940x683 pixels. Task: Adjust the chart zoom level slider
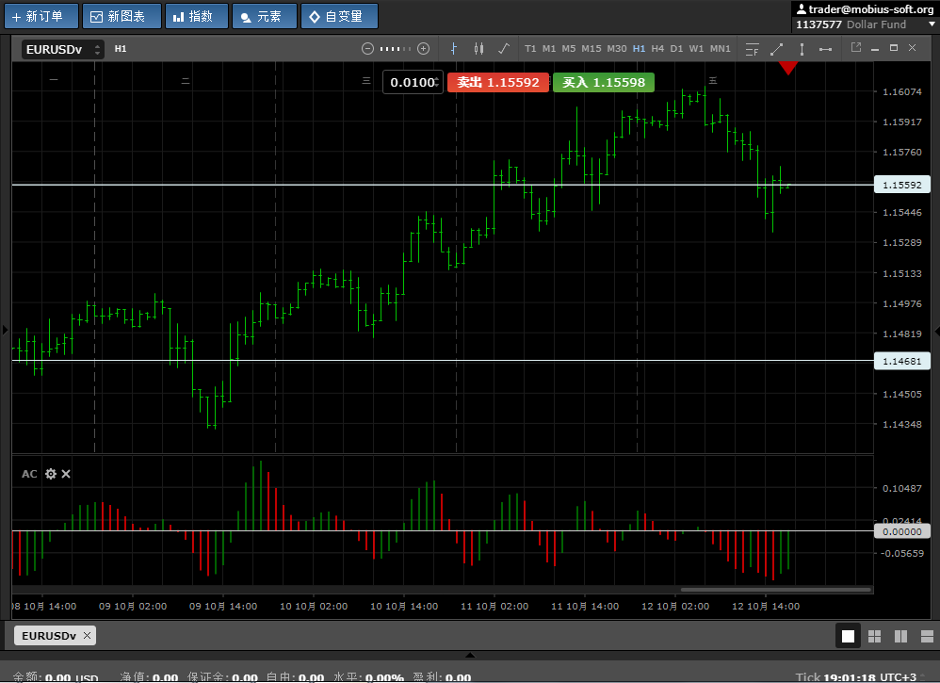(x=396, y=49)
